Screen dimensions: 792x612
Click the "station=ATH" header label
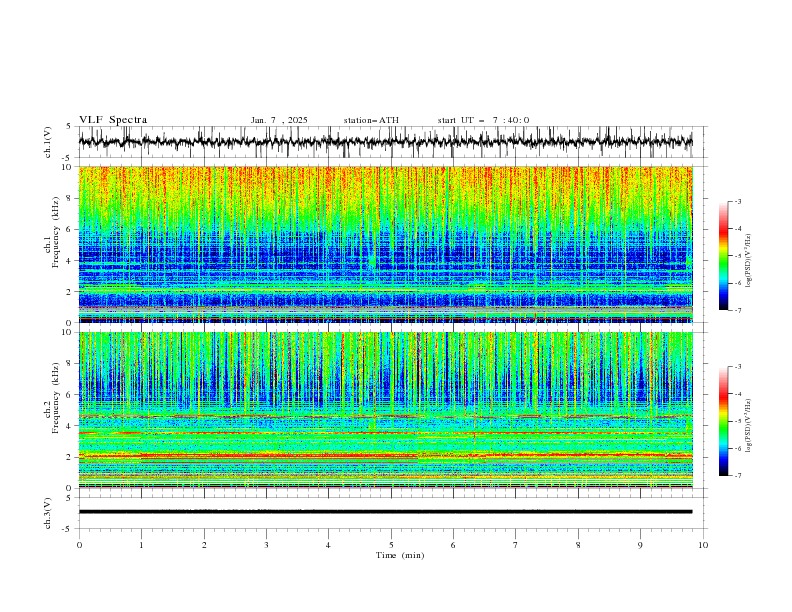[371, 120]
